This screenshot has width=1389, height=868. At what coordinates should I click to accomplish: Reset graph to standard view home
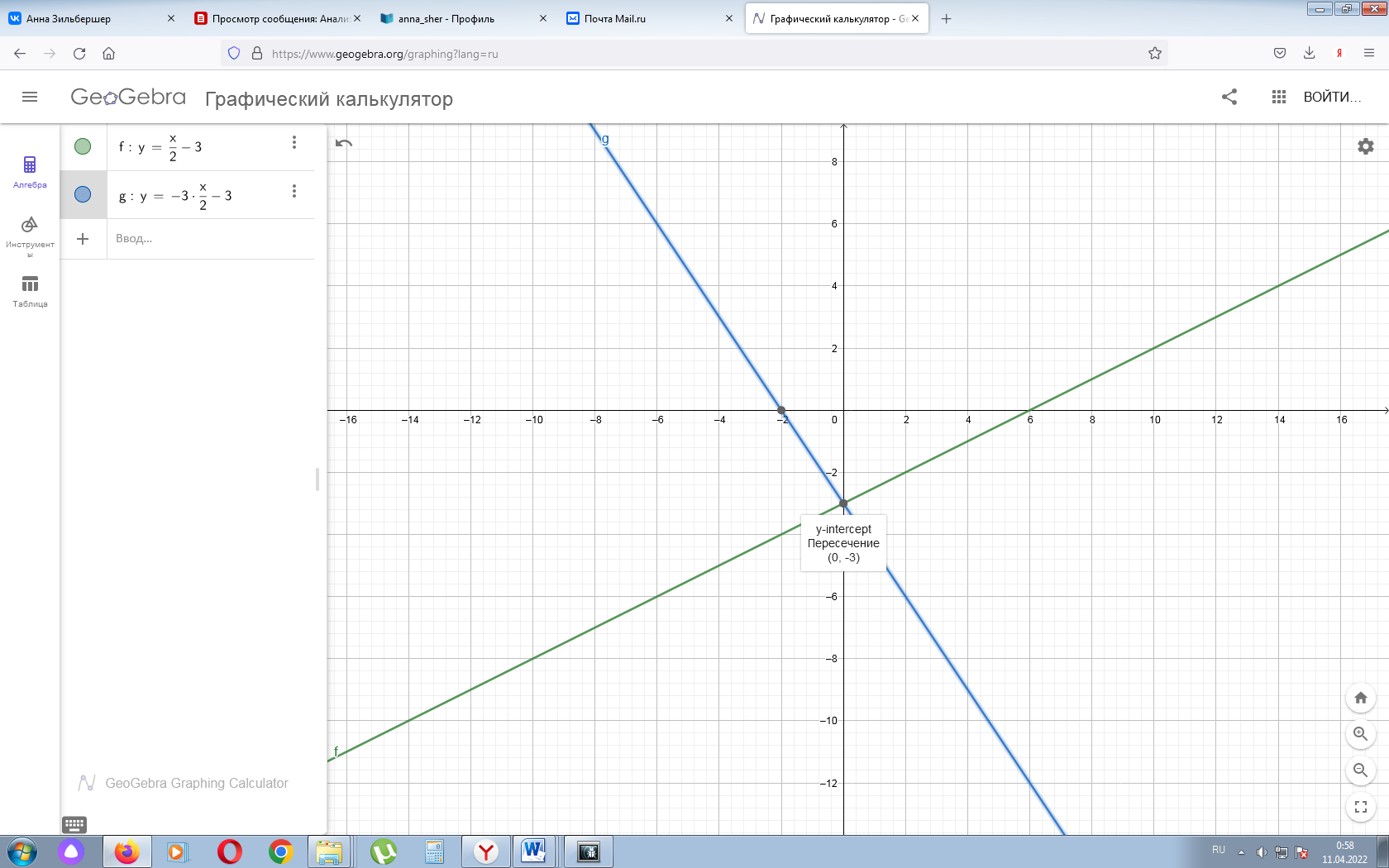(x=1361, y=698)
